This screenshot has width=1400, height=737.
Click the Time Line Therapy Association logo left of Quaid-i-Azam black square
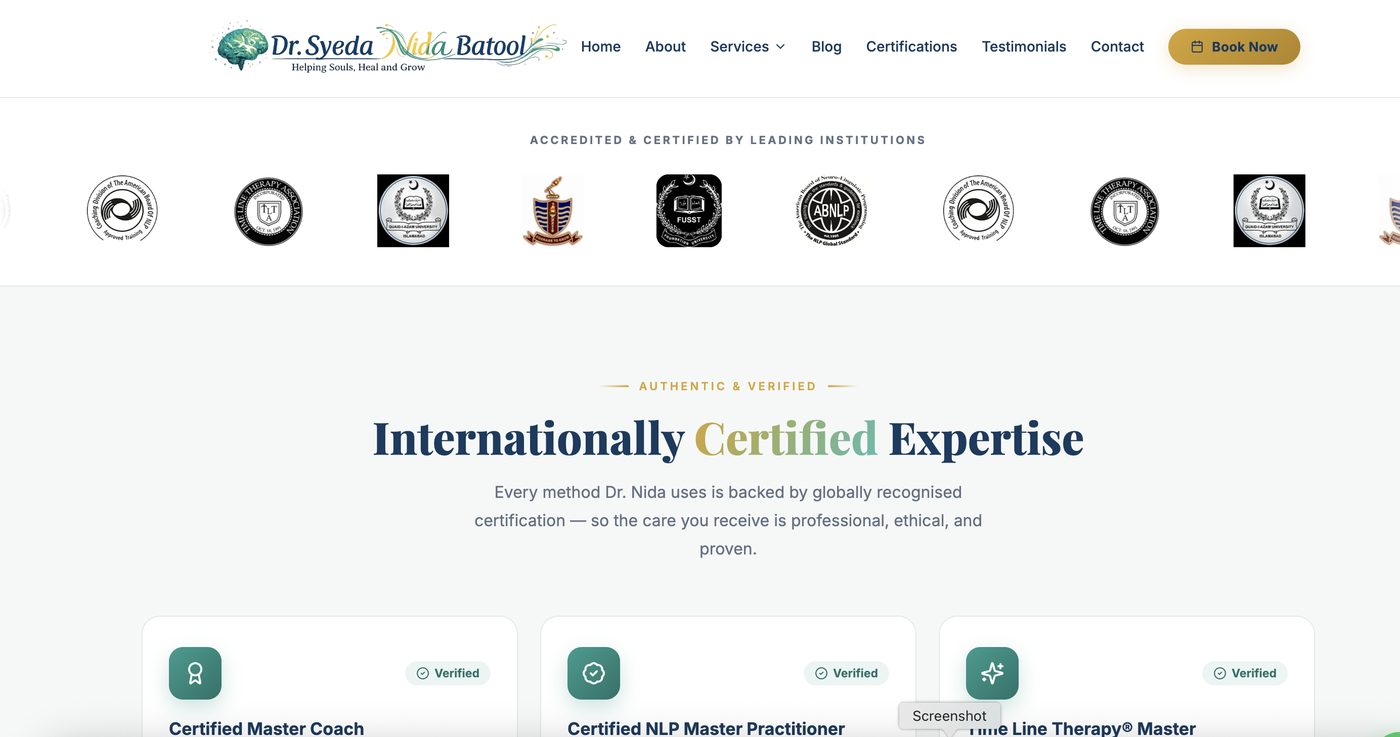(x=268, y=211)
